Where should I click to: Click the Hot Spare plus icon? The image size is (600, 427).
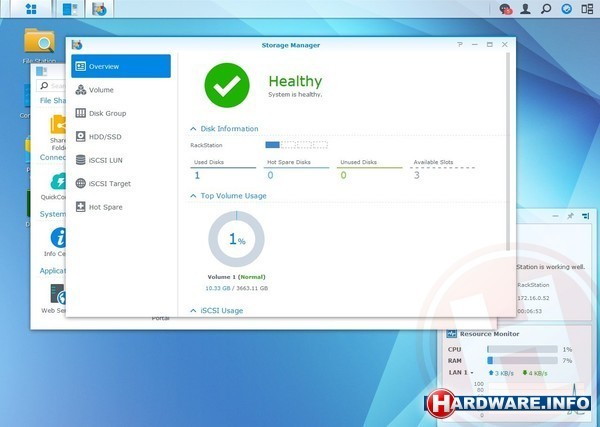[x=81, y=207]
